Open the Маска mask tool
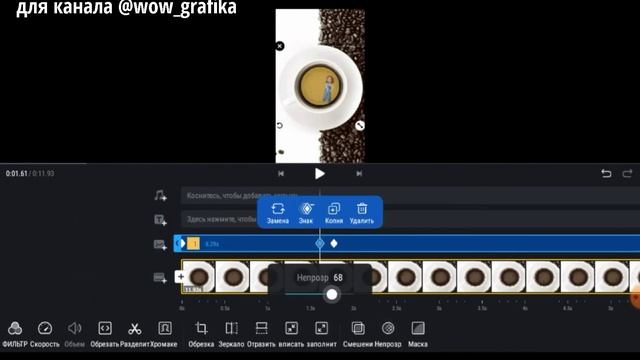The height and width of the screenshot is (360, 640). pyautogui.click(x=418, y=334)
